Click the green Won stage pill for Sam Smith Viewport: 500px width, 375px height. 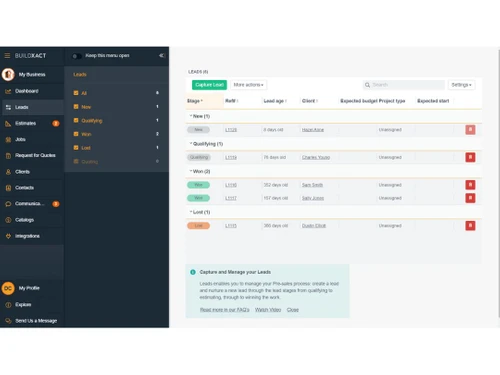[198, 185]
